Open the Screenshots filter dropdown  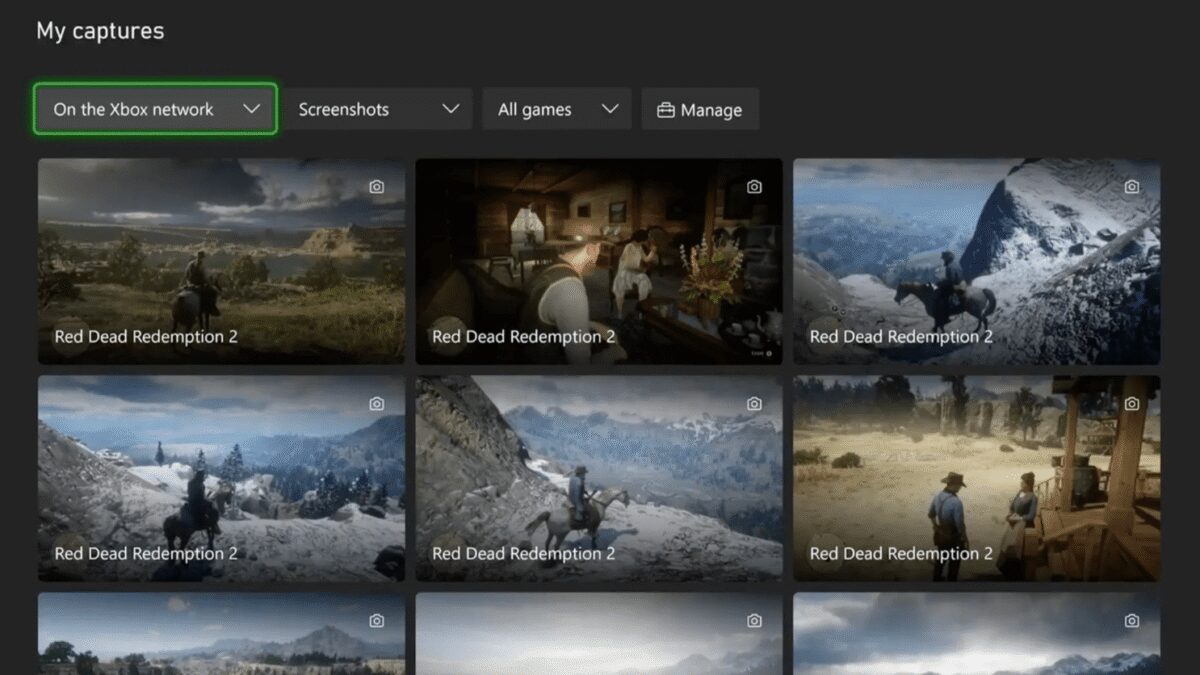380,109
